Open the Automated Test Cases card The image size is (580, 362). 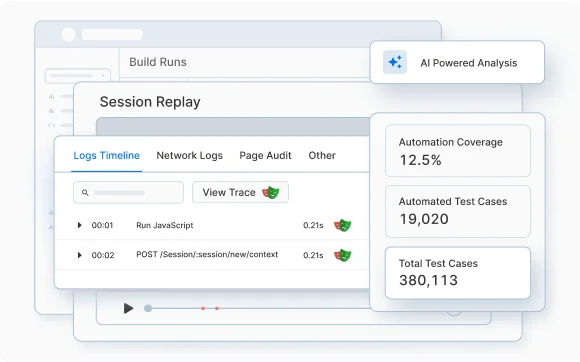458,212
